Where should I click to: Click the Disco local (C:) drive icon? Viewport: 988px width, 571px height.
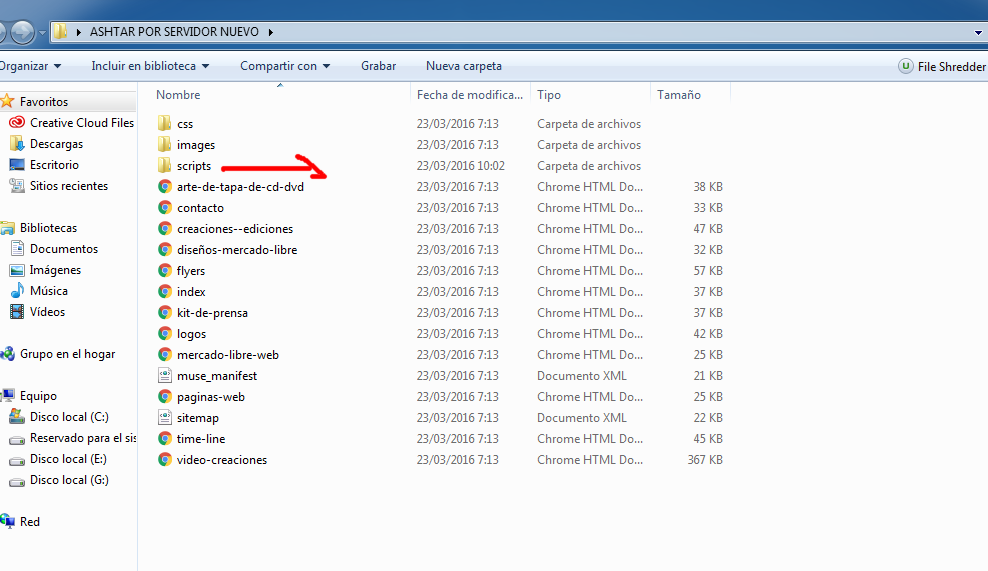17,417
